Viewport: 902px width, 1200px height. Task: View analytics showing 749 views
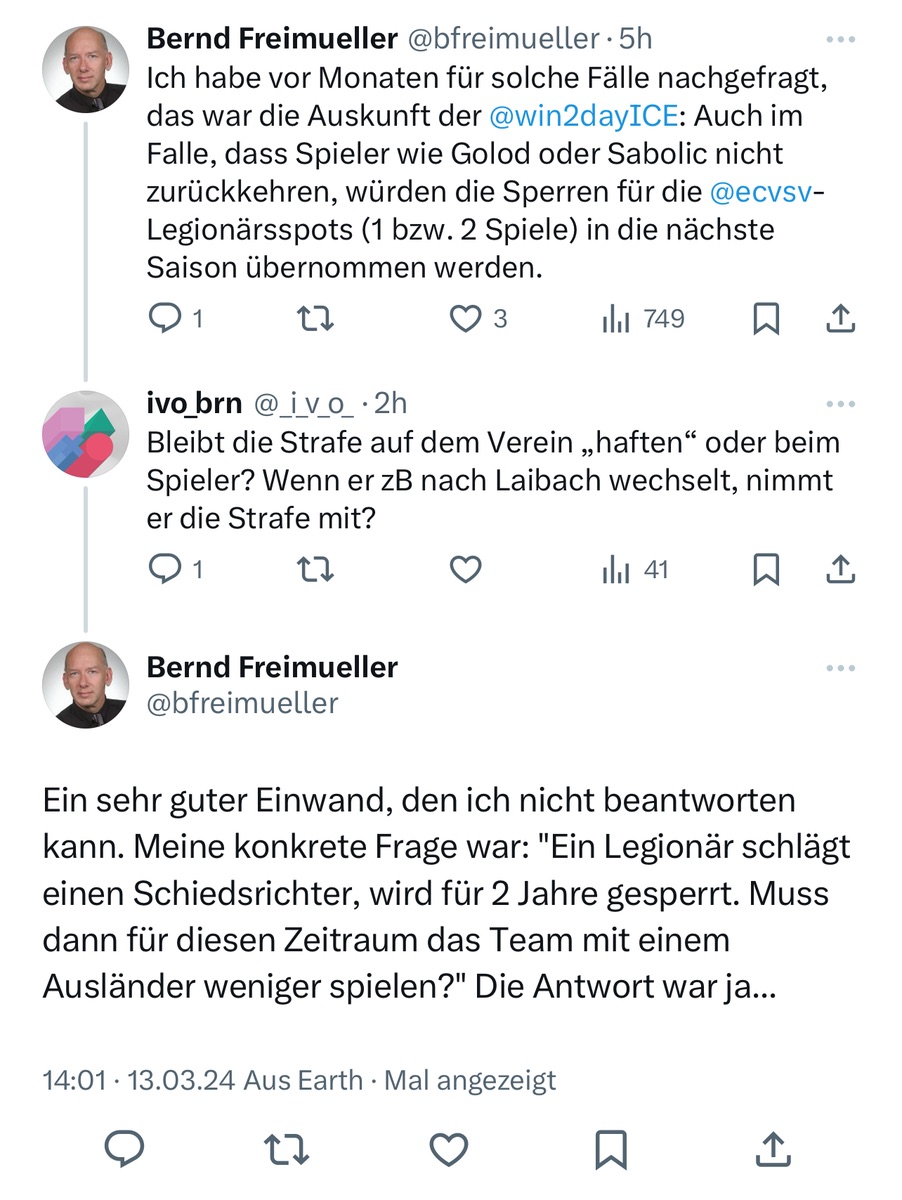(x=643, y=319)
